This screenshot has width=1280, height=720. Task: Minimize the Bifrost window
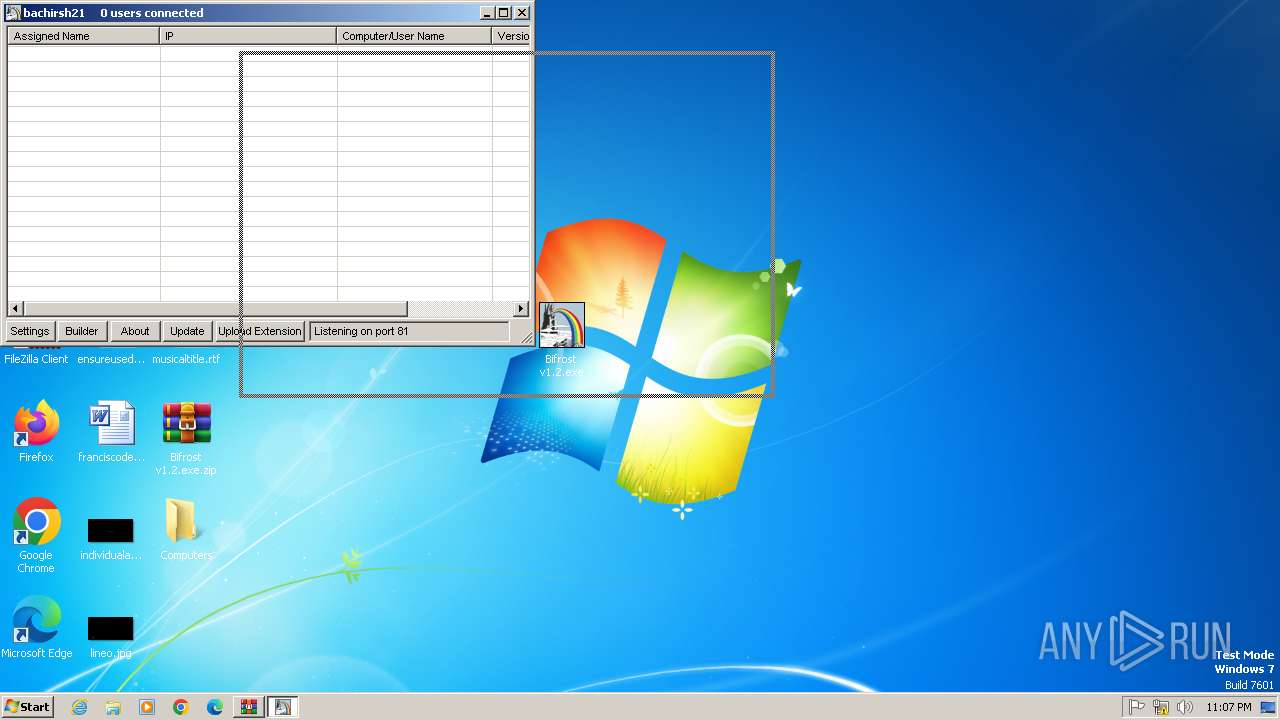click(487, 13)
